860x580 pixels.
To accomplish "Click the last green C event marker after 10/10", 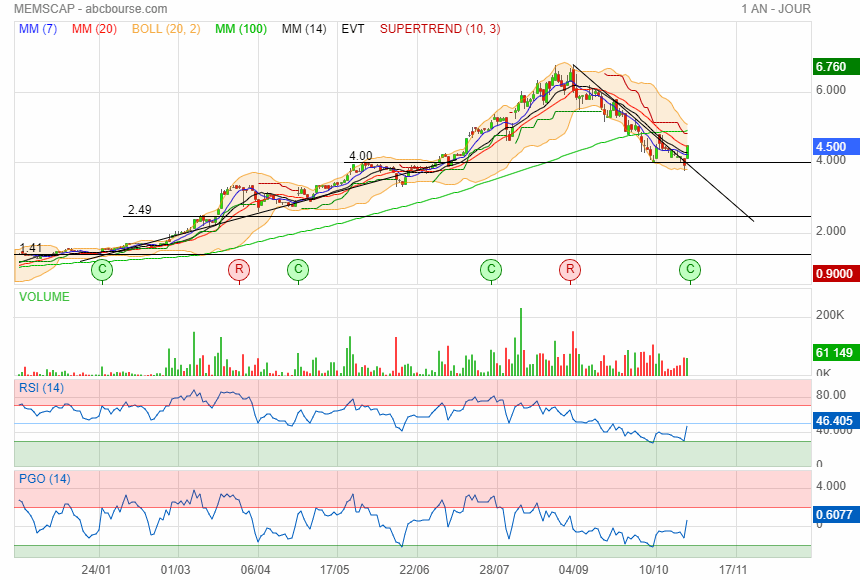I will coord(690,269).
